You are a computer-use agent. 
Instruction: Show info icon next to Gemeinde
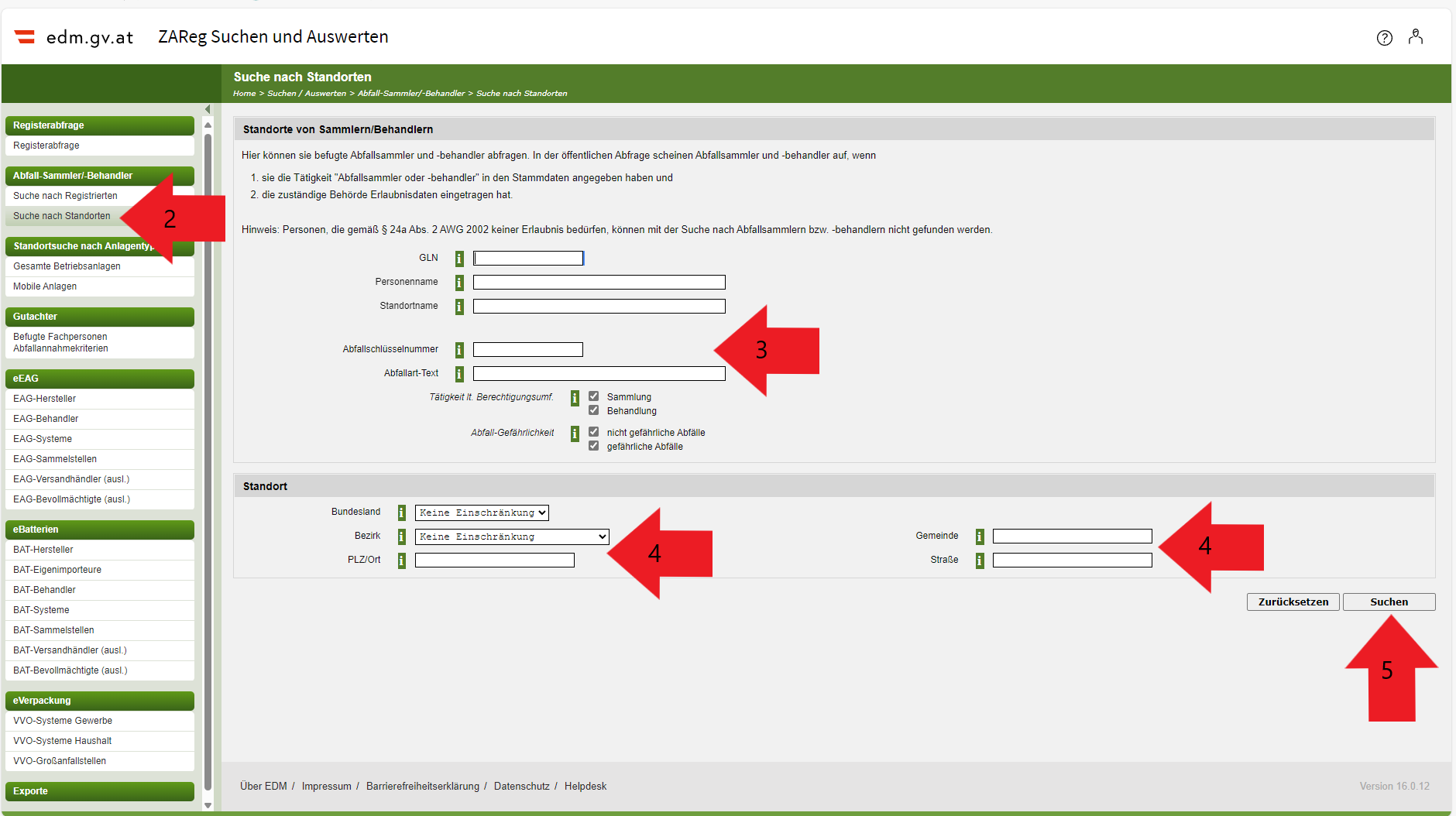(980, 537)
